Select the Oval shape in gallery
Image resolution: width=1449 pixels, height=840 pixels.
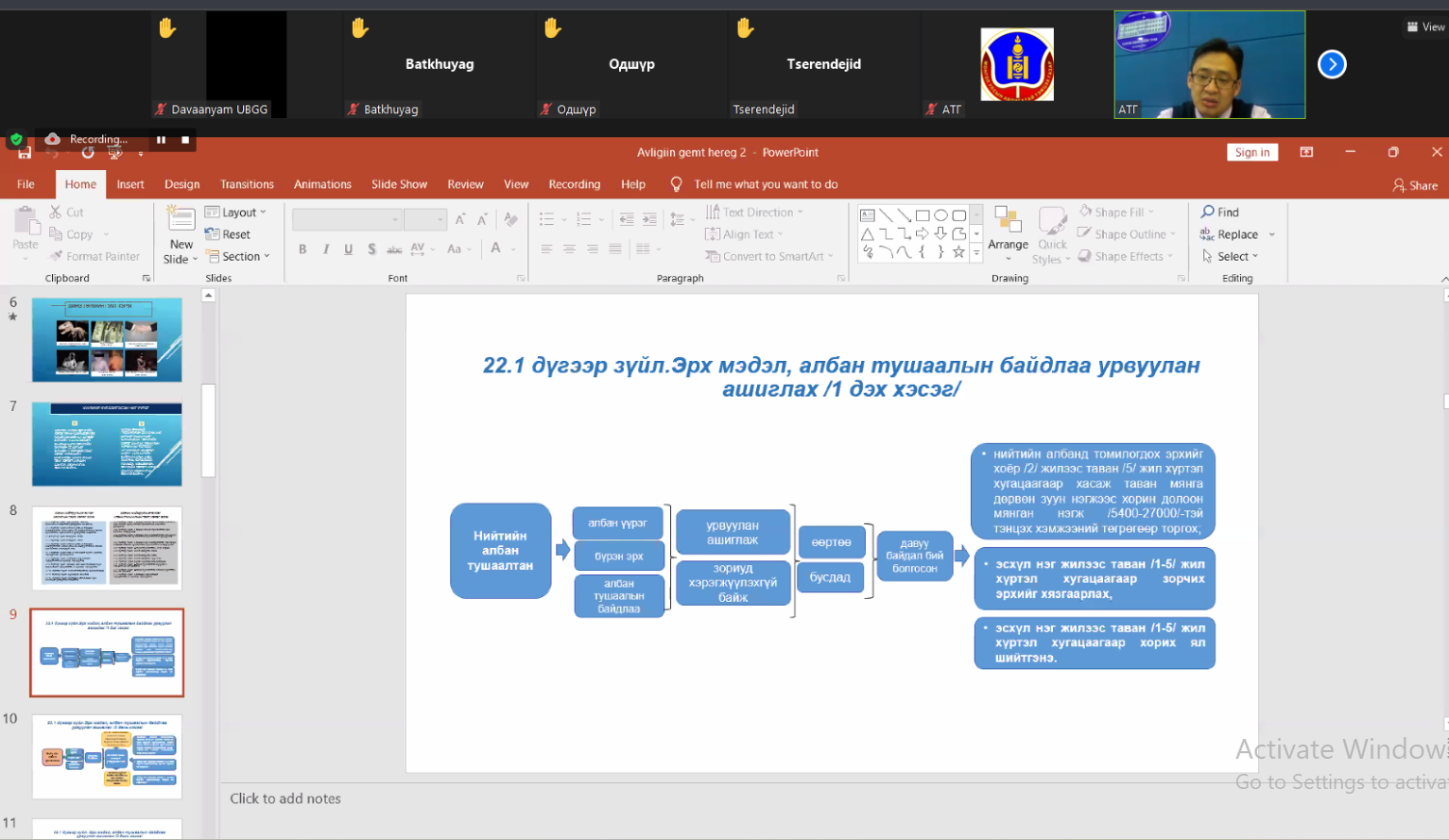[940, 215]
